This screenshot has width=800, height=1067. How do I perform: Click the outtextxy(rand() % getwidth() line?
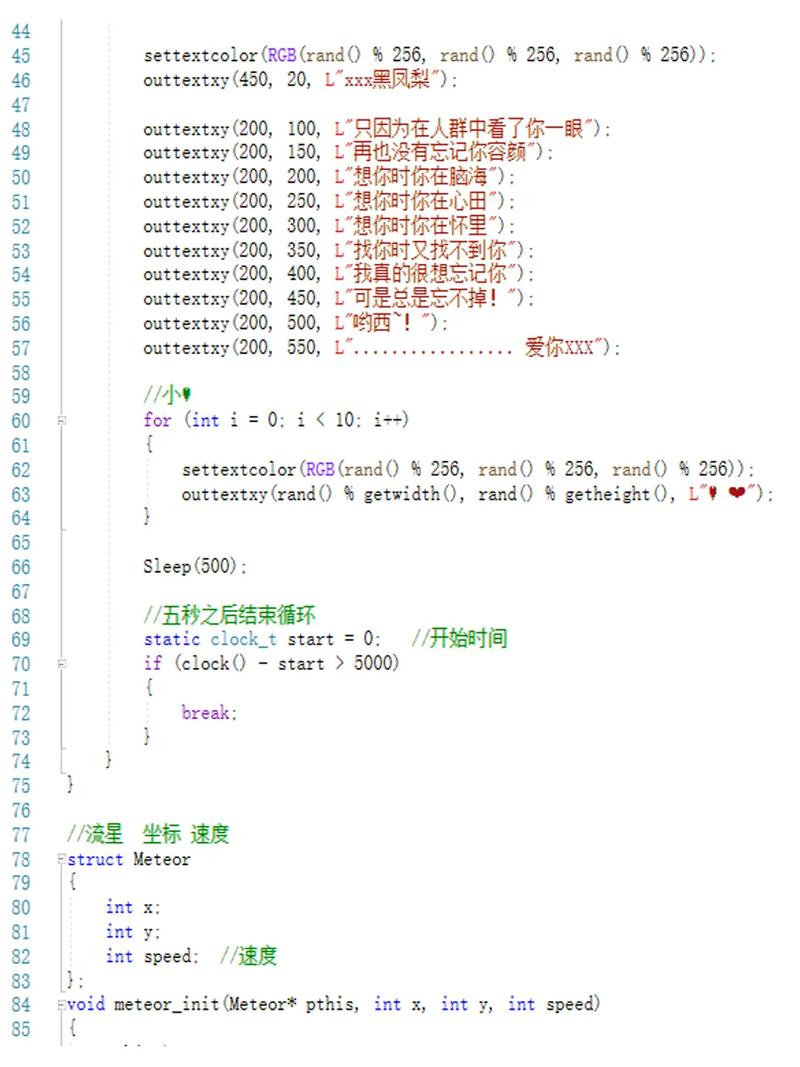(478, 493)
